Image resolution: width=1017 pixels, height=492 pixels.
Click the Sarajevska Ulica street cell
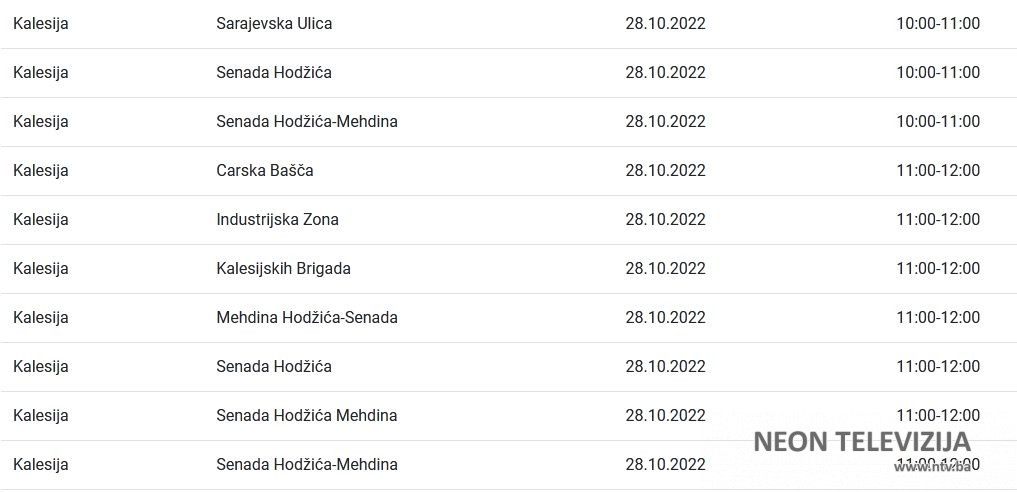[274, 23]
